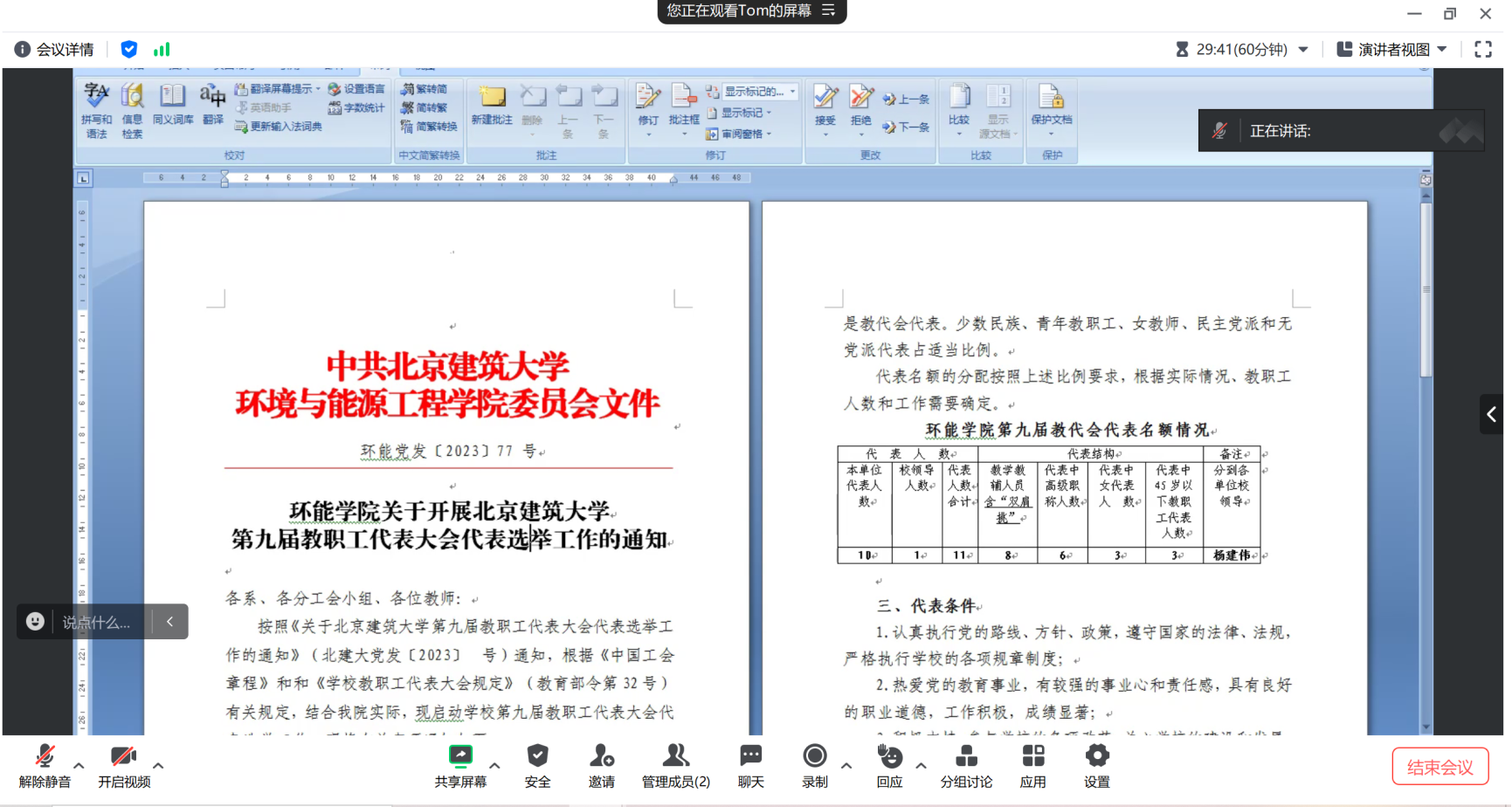Click the 说点什么 message input box
Screen dimensions: 1512x807
point(96,622)
